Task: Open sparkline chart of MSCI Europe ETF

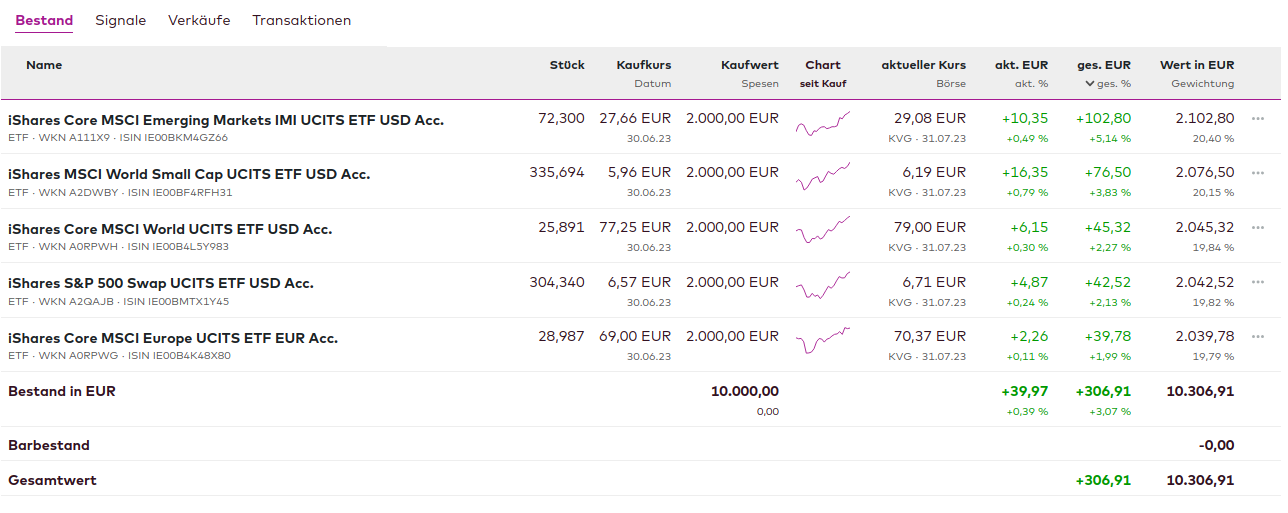Action: (x=823, y=342)
